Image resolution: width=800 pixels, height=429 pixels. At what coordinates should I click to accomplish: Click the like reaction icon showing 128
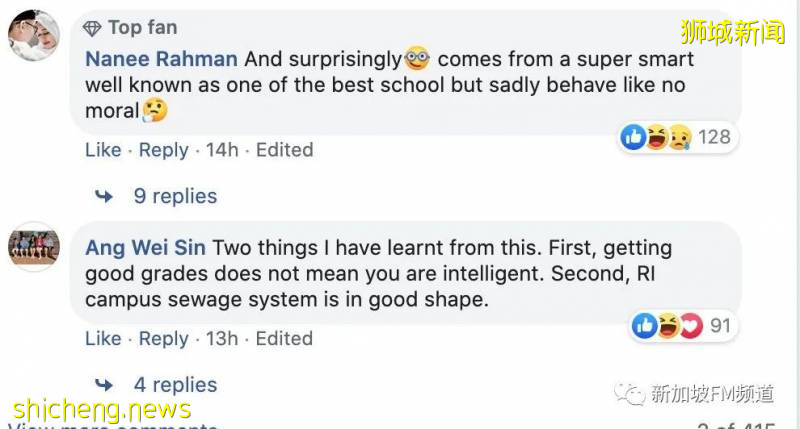633,137
